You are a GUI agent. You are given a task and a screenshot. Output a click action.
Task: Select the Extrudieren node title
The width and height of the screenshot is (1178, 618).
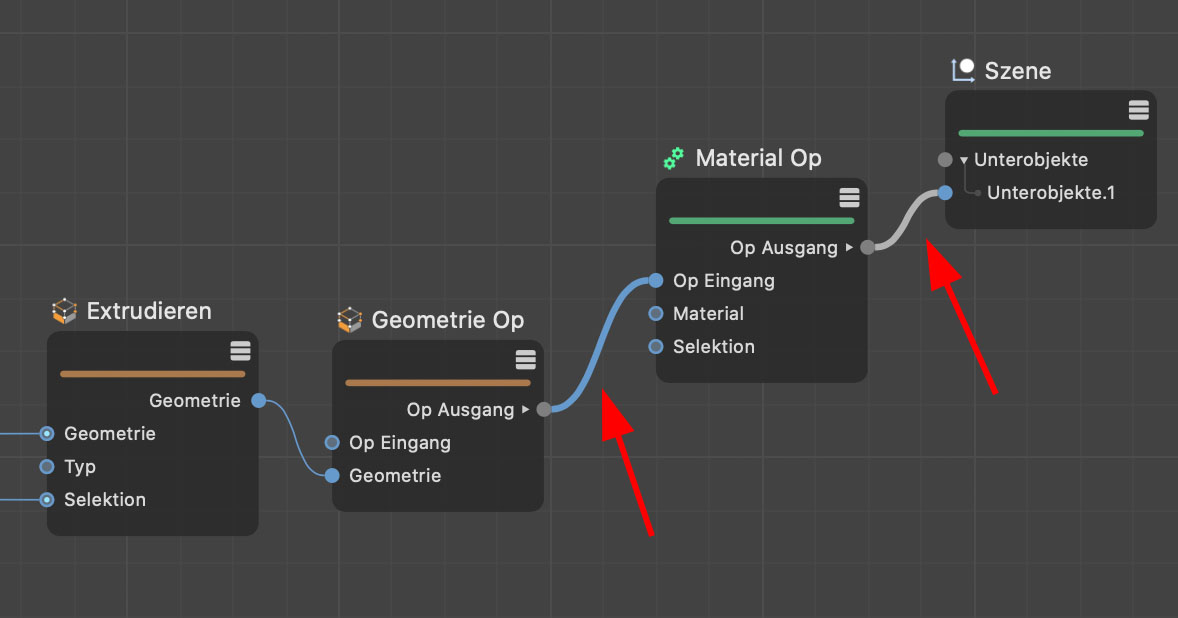pyautogui.click(x=149, y=311)
